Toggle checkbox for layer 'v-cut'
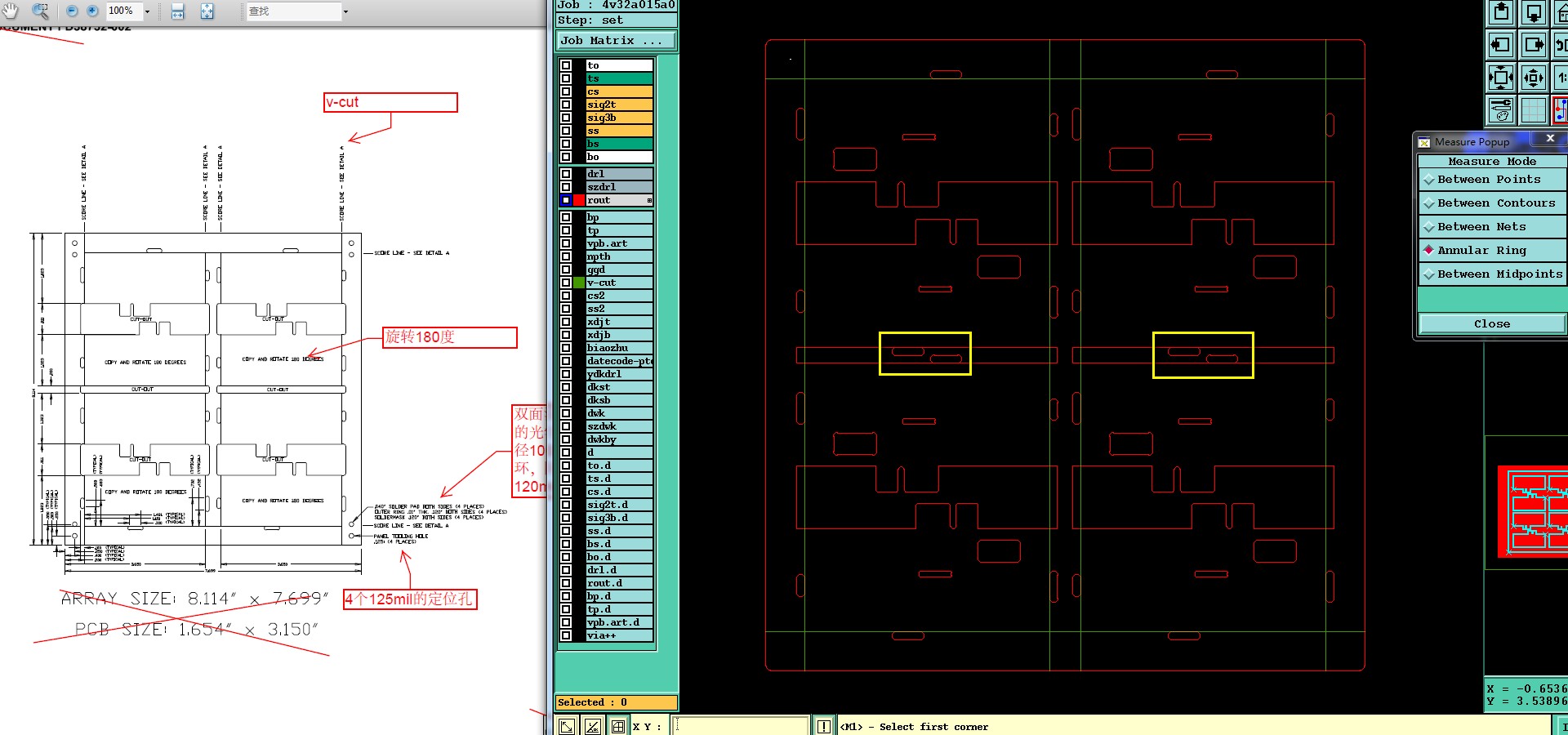1568x735 pixels. pyautogui.click(x=565, y=283)
